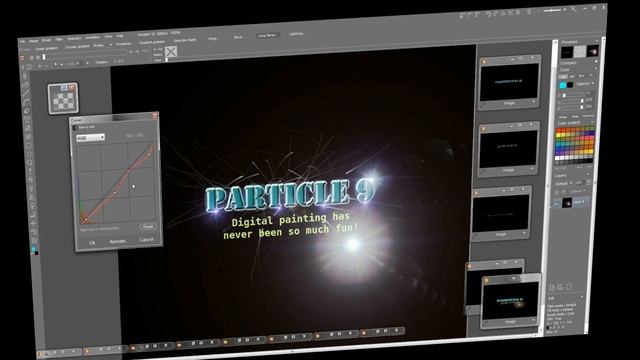The image size is (640, 360).
Task: Open the Default blend mode dropdown
Action: pyautogui.click(x=563, y=183)
